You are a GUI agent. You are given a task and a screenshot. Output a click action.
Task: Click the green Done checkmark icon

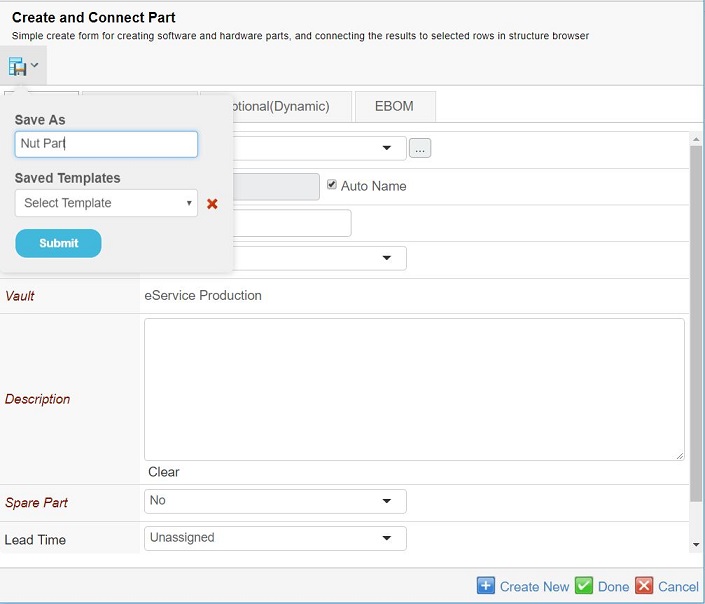pos(584,586)
